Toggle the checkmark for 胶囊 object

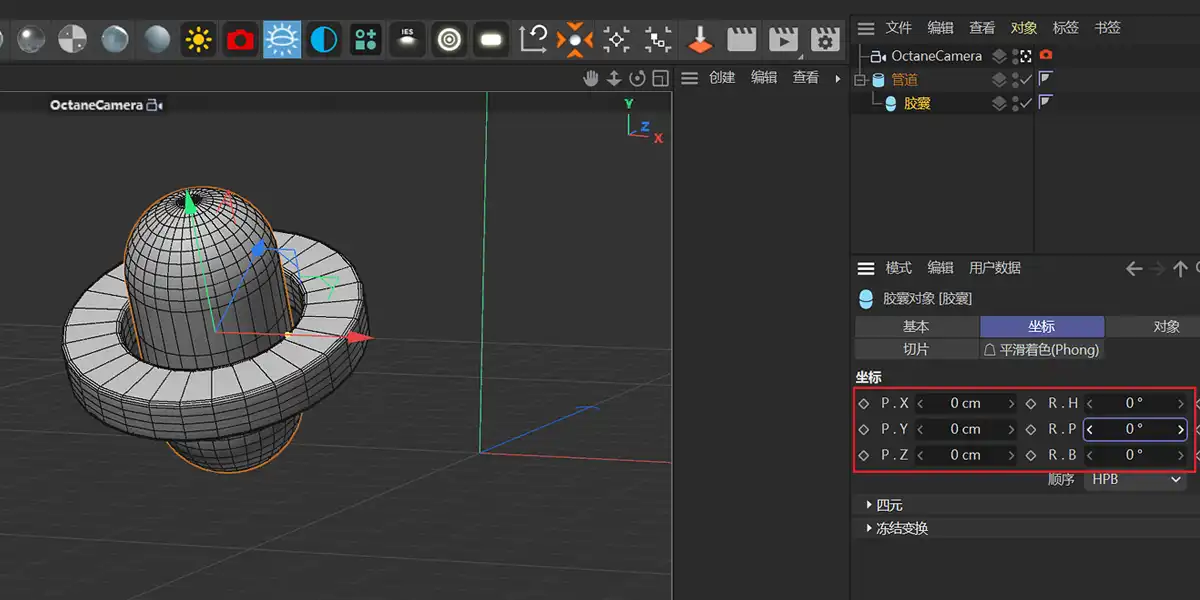[x=1025, y=103]
